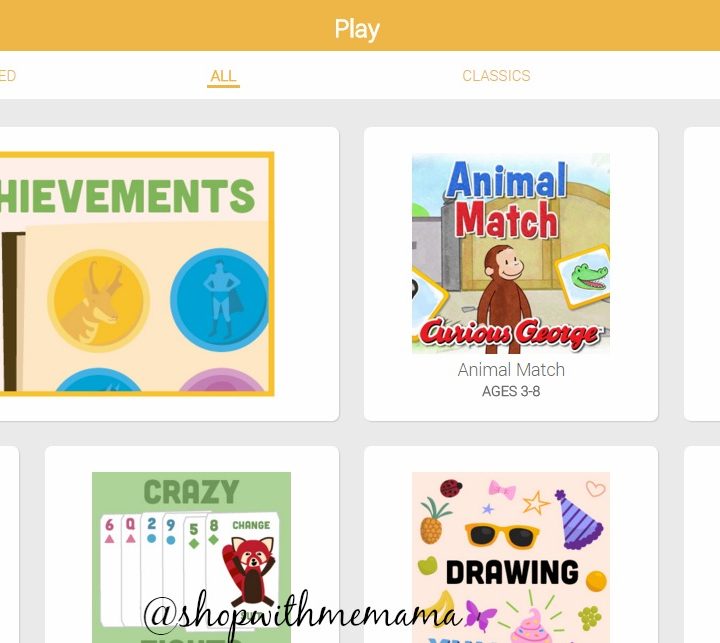Select the partially visible tab ending in ED
720x643 pixels.
pos(8,76)
